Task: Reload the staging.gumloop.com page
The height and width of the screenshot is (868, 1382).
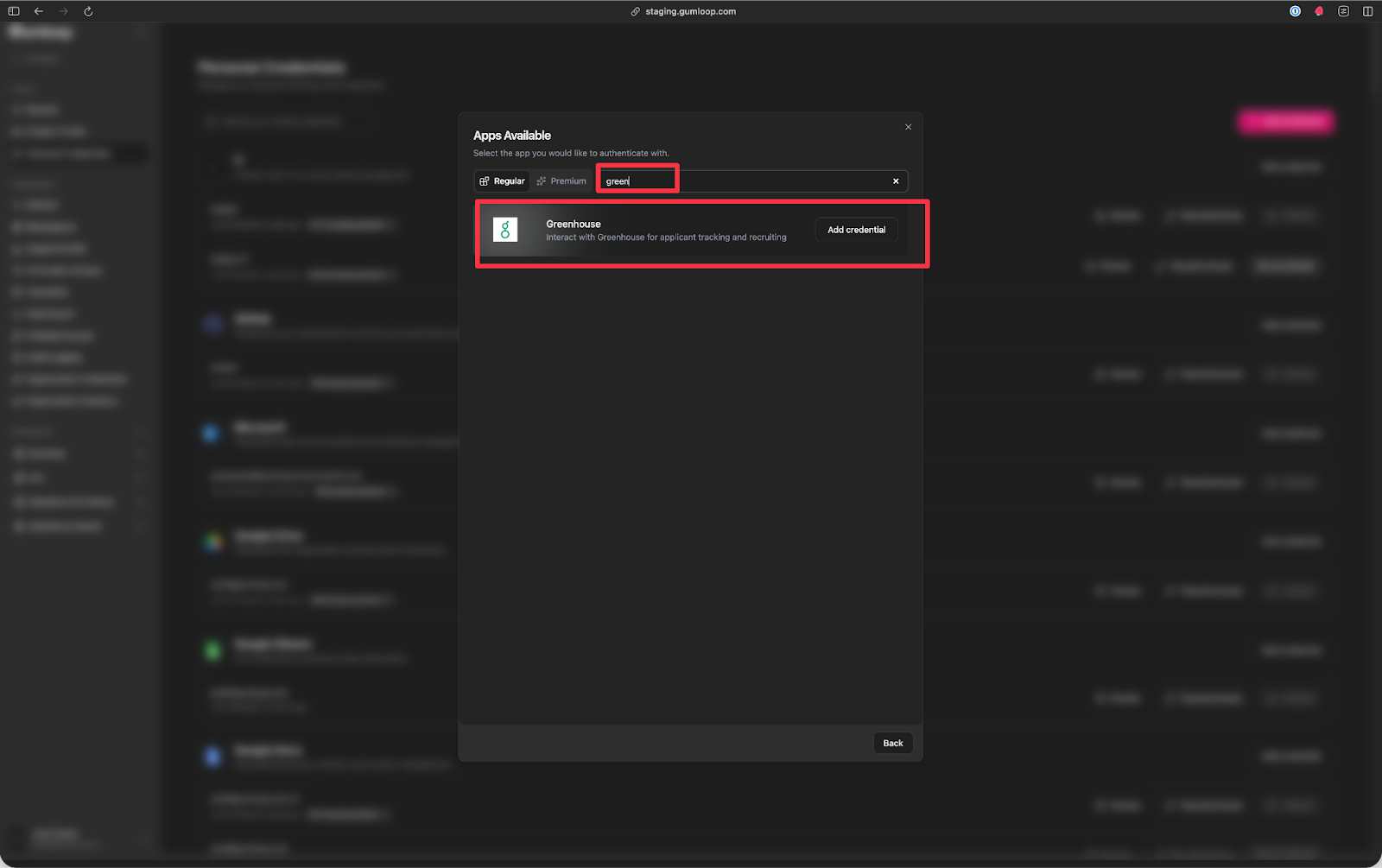Action: [x=88, y=11]
